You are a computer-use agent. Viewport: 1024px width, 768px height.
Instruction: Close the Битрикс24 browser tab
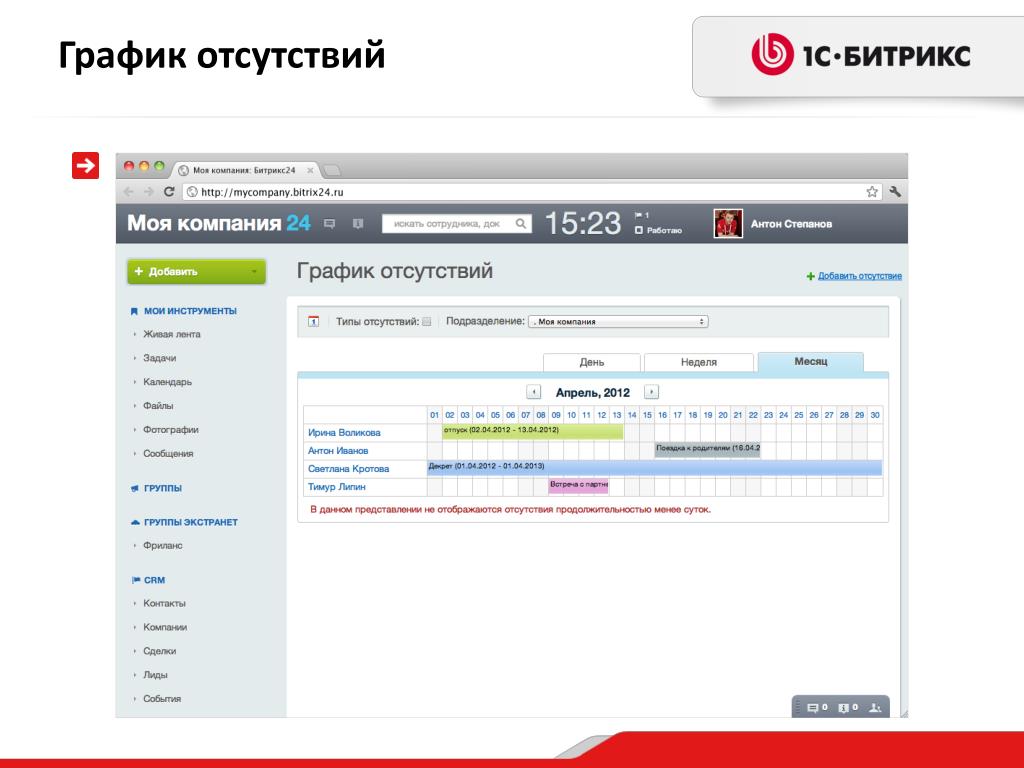(x=310, y=170)
